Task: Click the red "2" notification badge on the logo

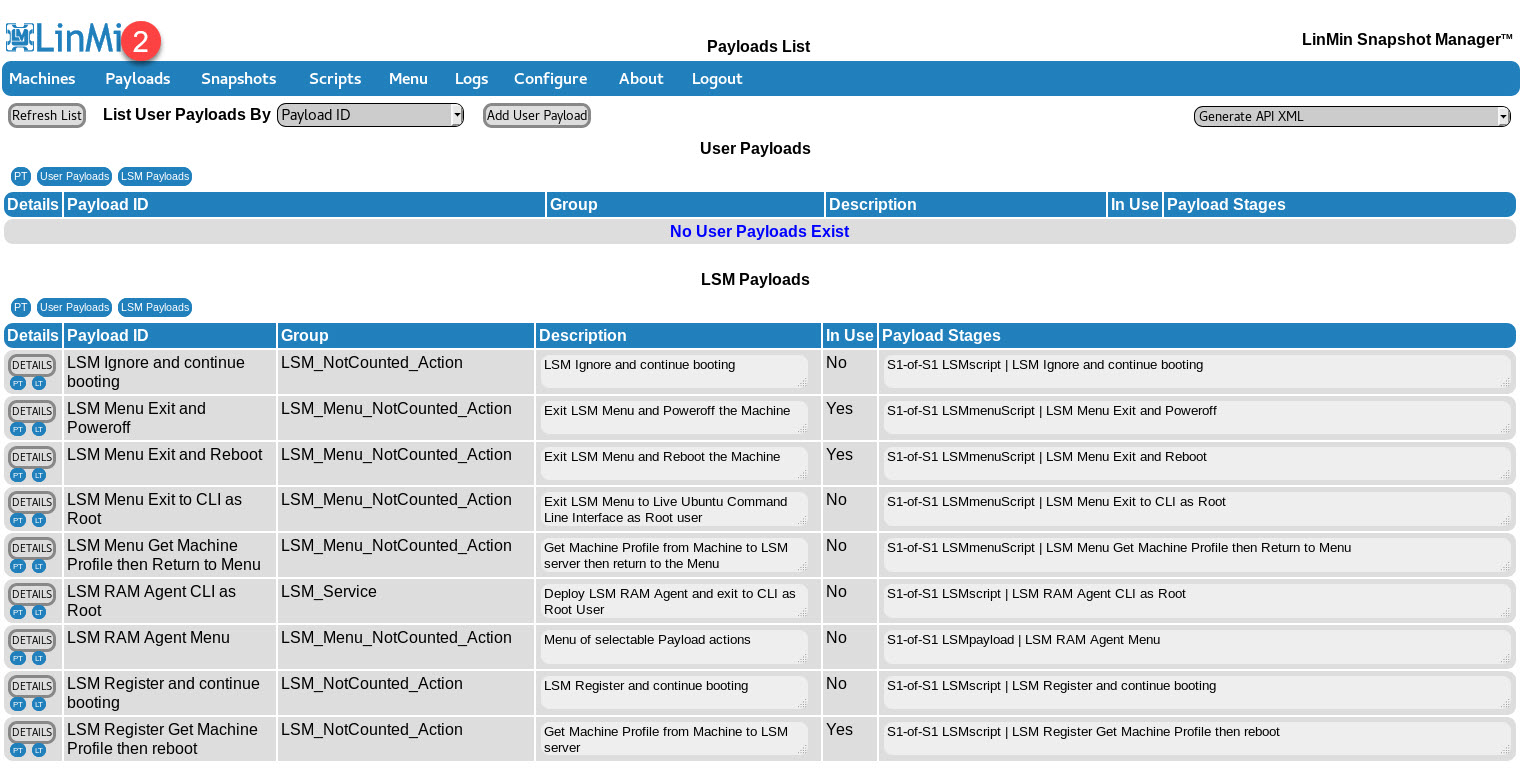Action: (142, 41)
